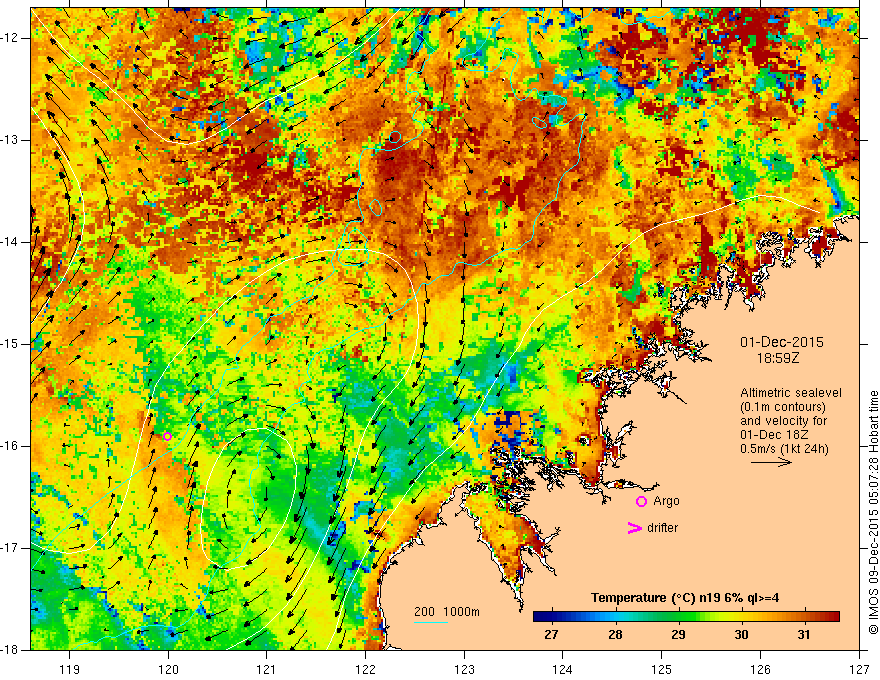Image resolution: width=880 pixels, height=680 pixels.
Task: Click the longitude axis label 124
Action: [x=563, y=669]
